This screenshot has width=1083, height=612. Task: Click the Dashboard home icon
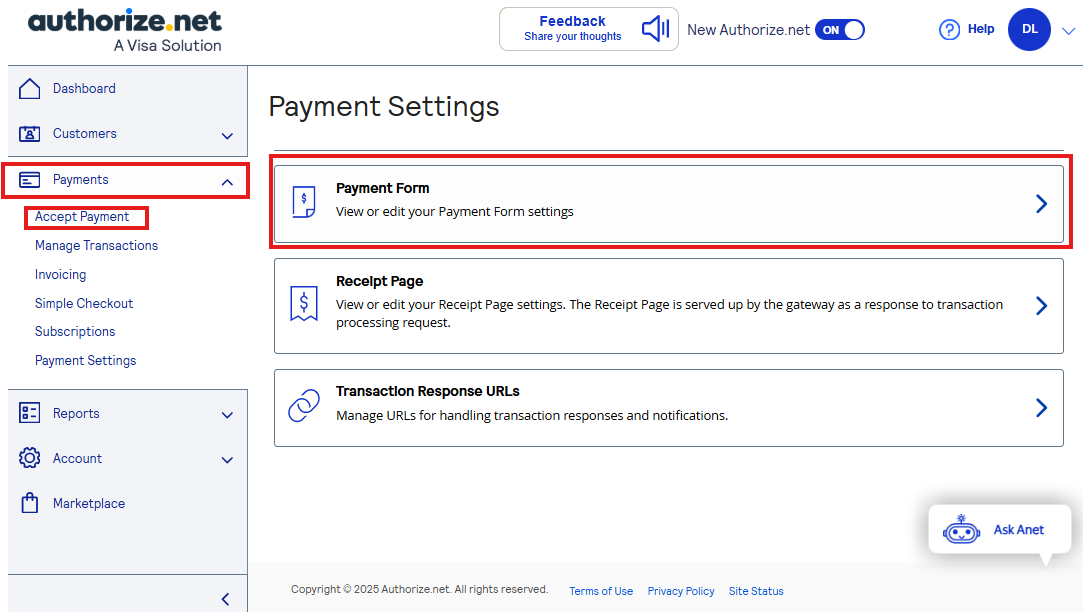(30, 89)
